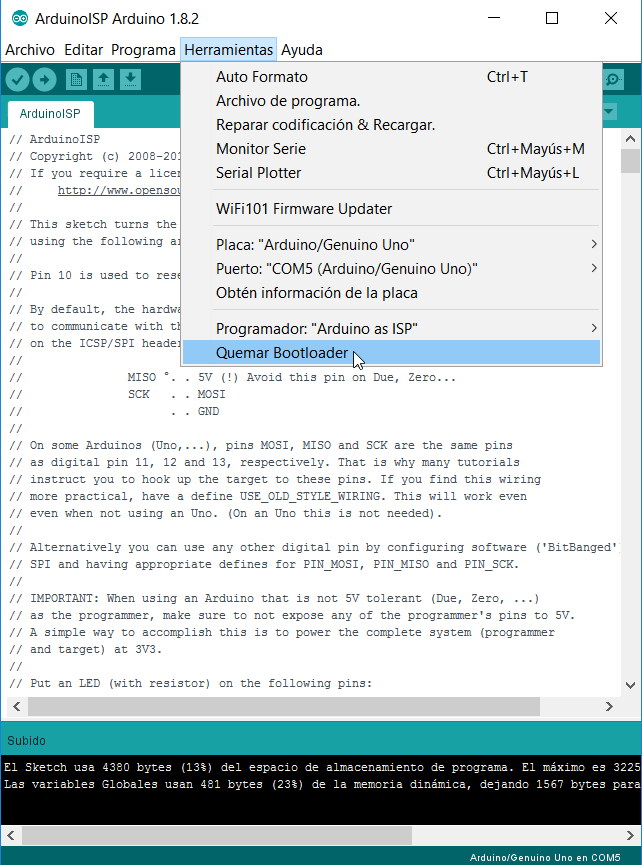The height and width of the screenshot is (865, 642).
Task: Open a sketch with the up-arrow icon
Action: point(103,79)
